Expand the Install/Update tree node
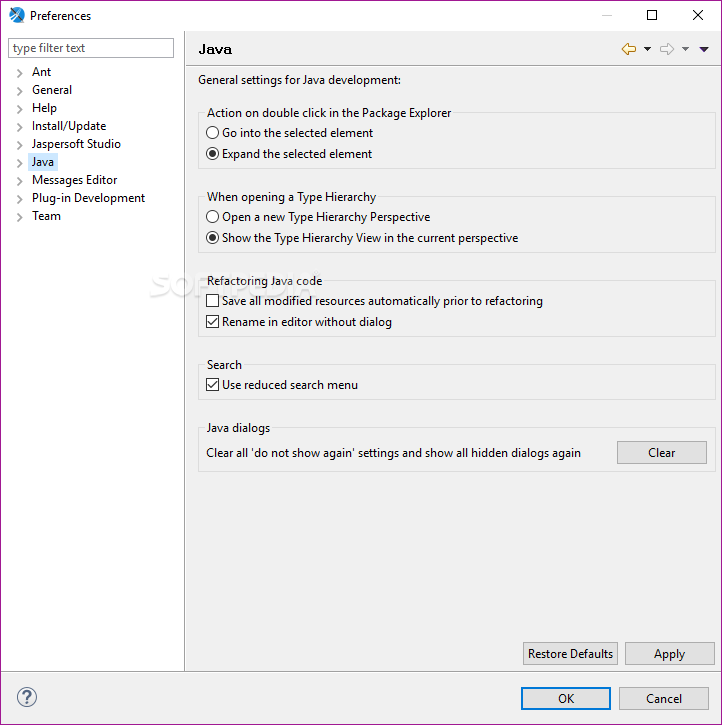 coord(19,127)
